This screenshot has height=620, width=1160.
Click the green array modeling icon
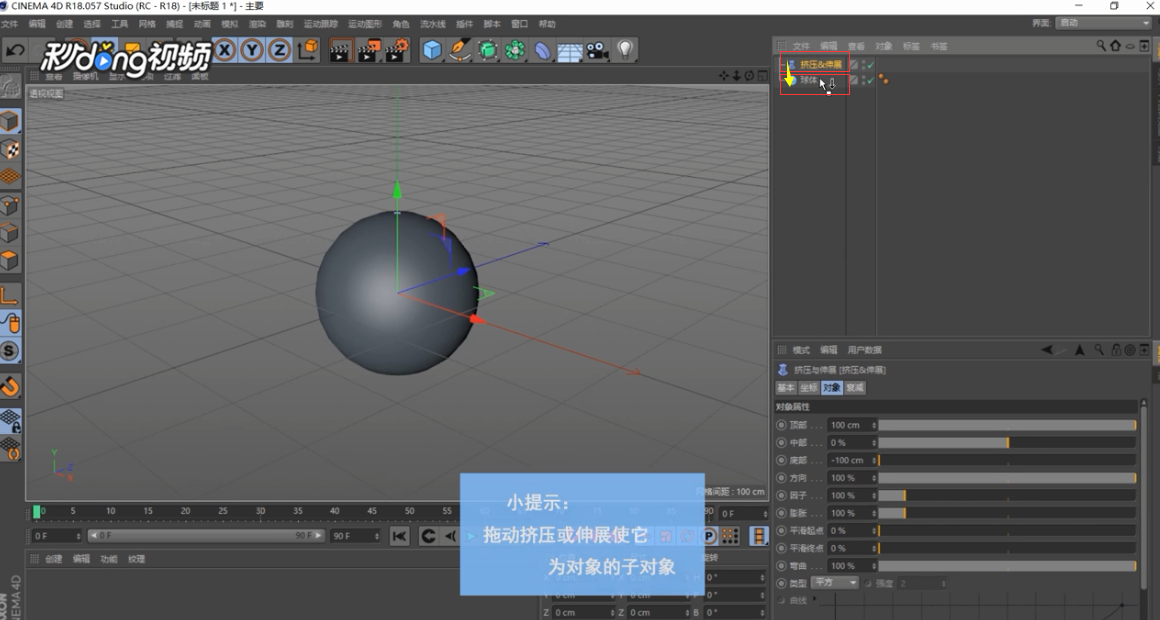[x=515, y=50]
